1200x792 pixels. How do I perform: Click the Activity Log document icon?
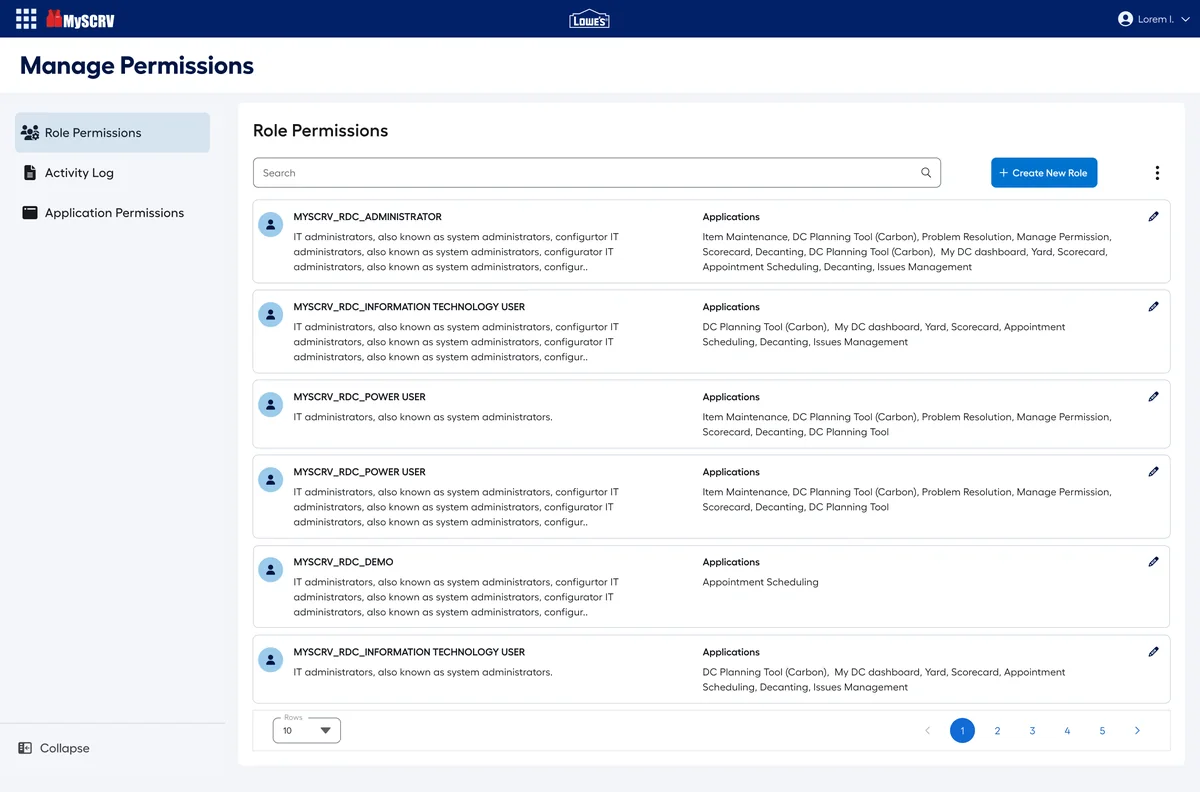[30, 173]
